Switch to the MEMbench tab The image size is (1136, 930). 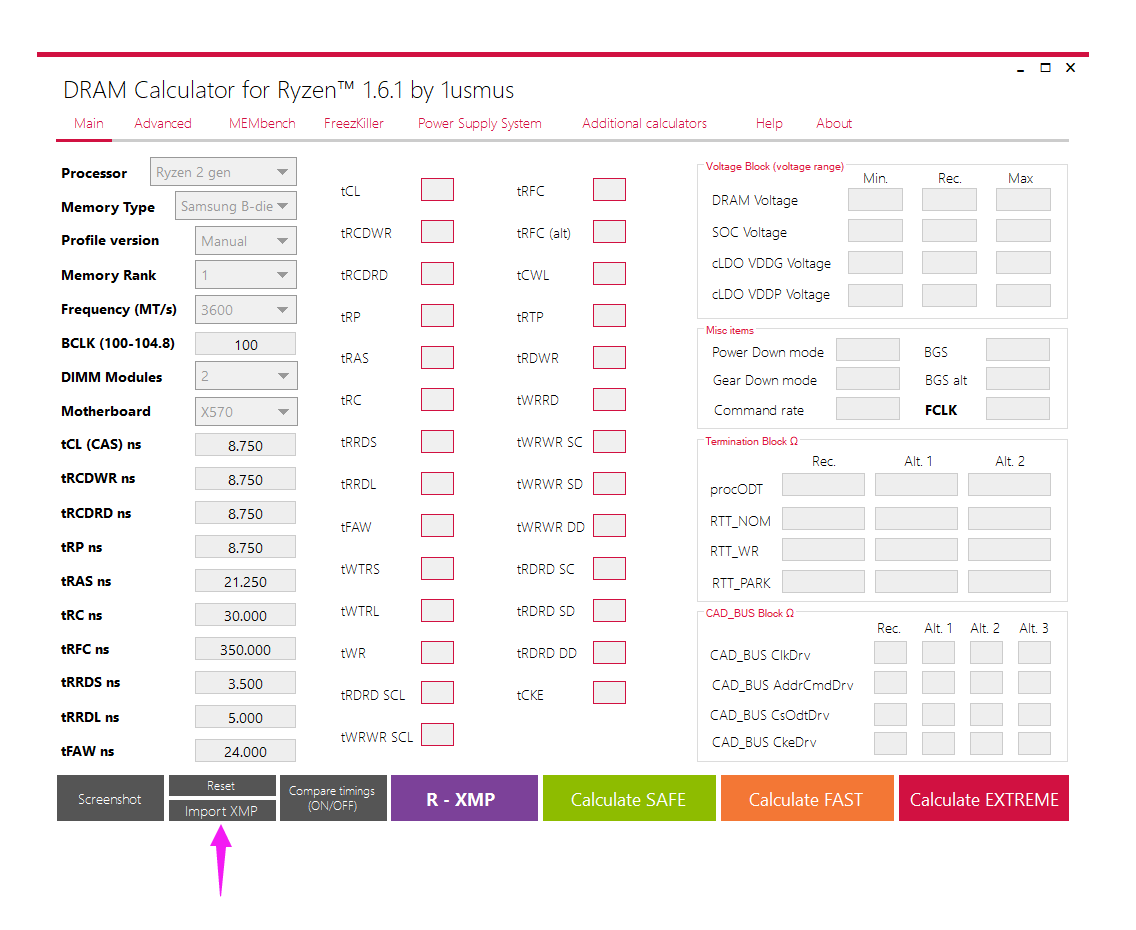262,123
